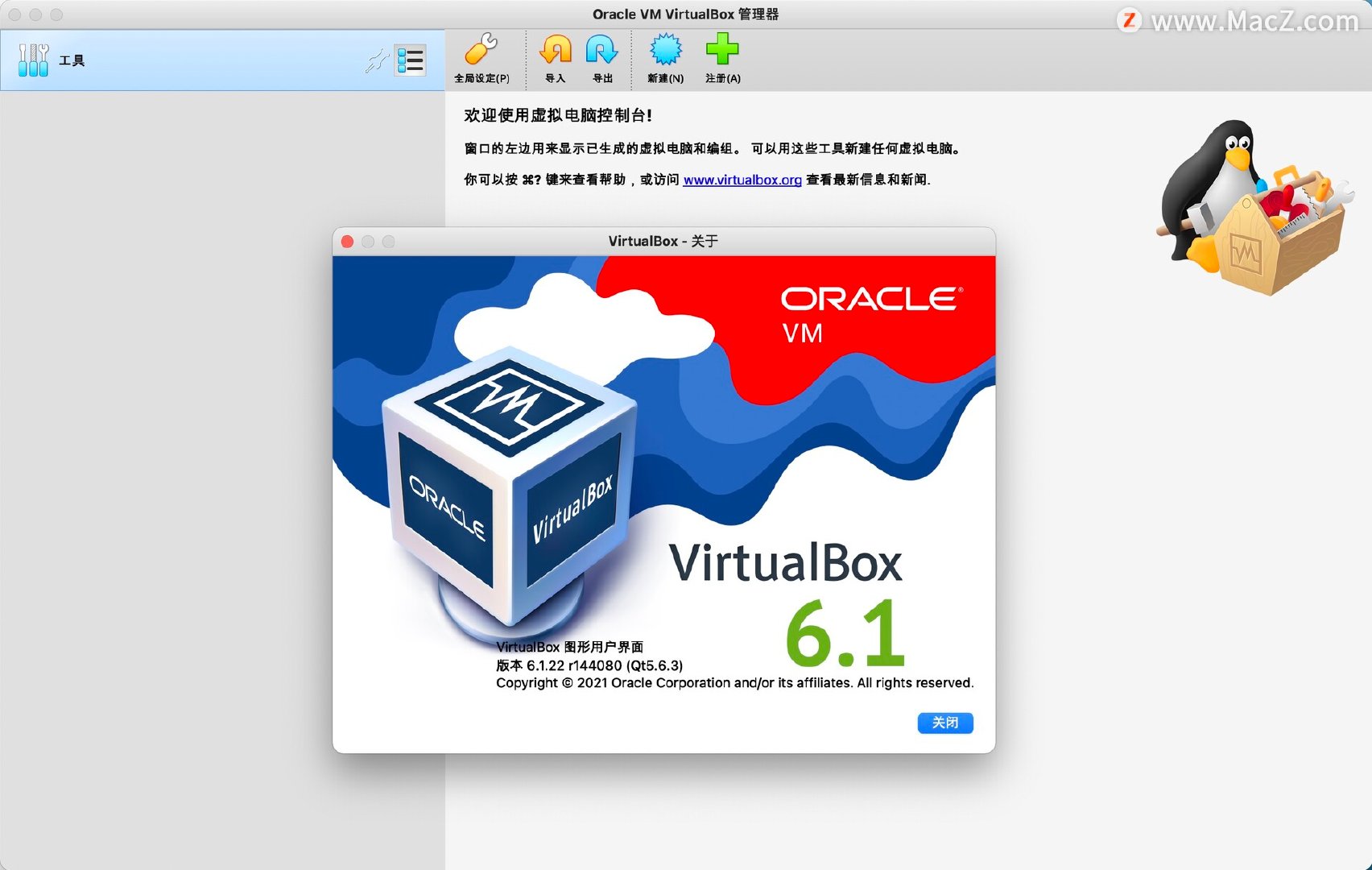Click the 关闭 button in About dialog
1372x870 pixels.
[x=945, y=723]
